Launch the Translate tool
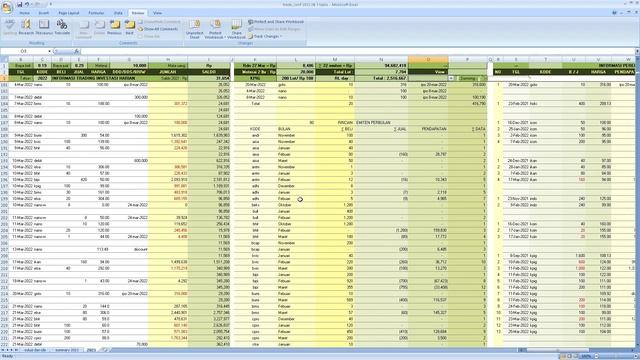 tap(62, 28)
